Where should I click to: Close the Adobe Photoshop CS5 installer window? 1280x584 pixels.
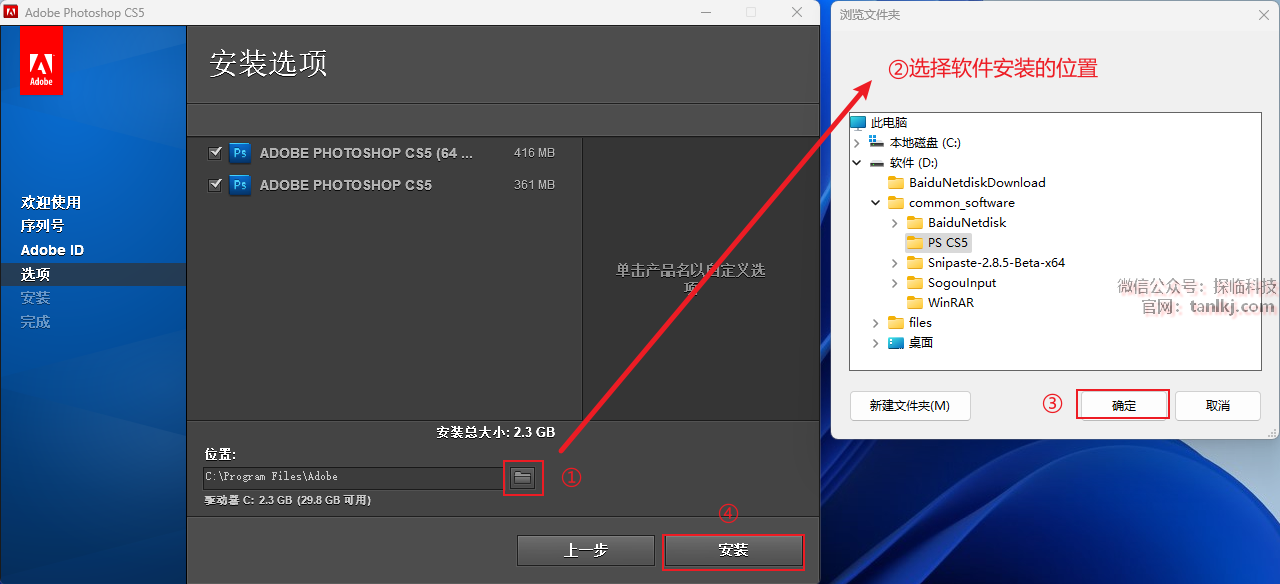pyautogui.click(x=797, y=12)
